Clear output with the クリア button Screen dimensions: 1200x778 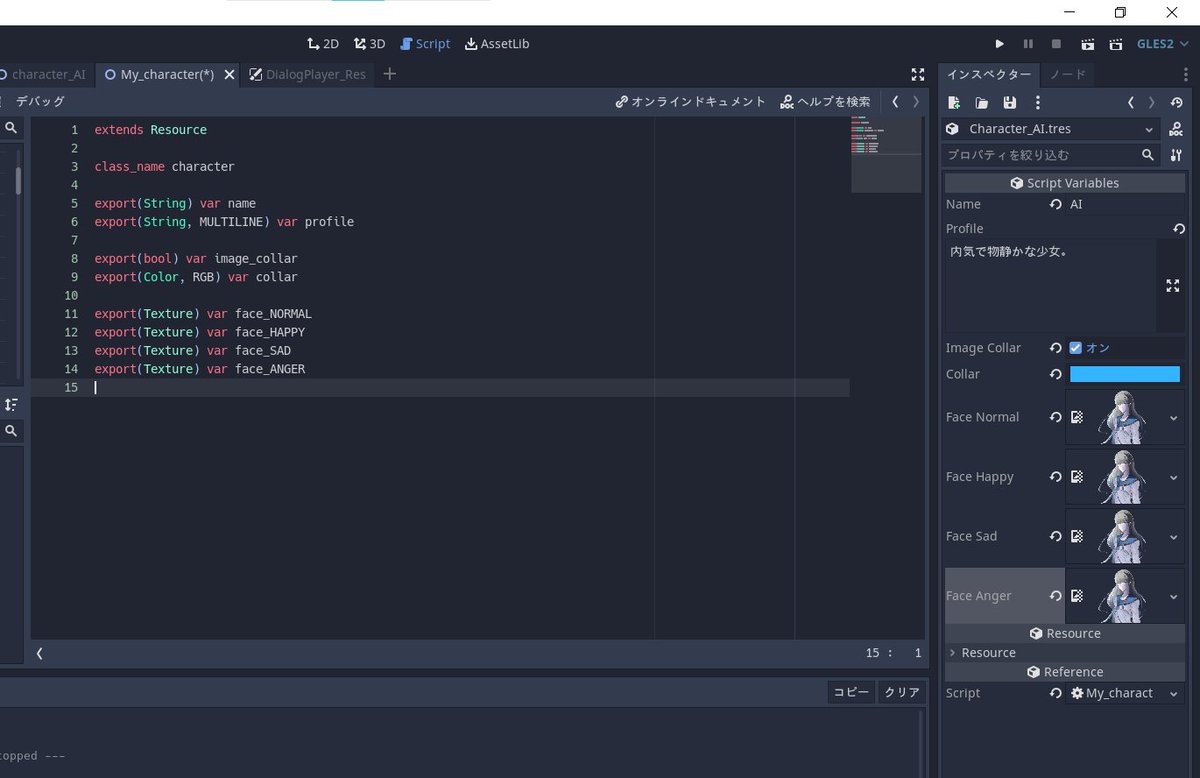[x=902, y=692]
